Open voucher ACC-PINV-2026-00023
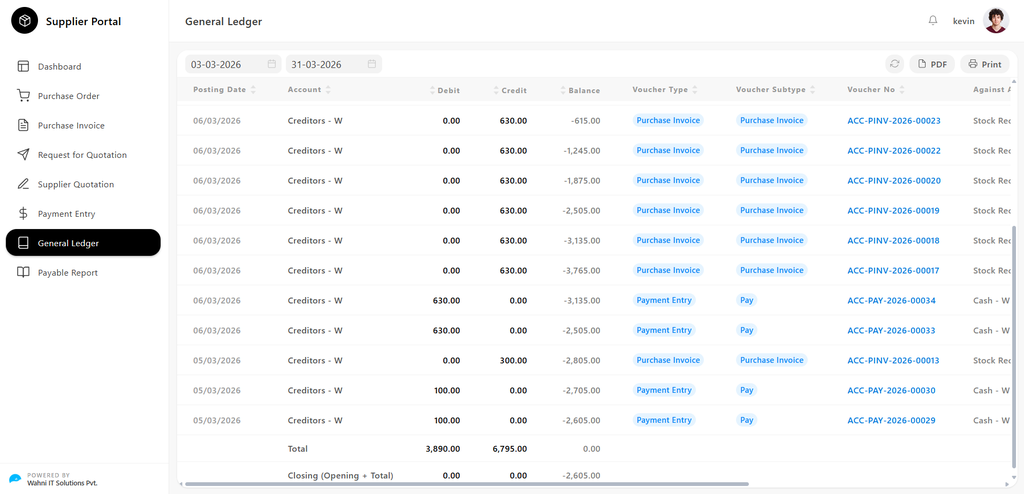 (x=894, y=121)
